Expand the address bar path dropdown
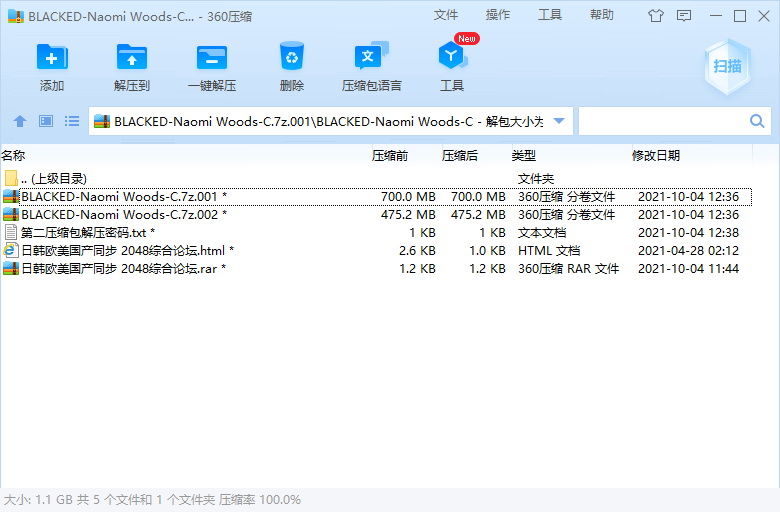 pos(559,121)
